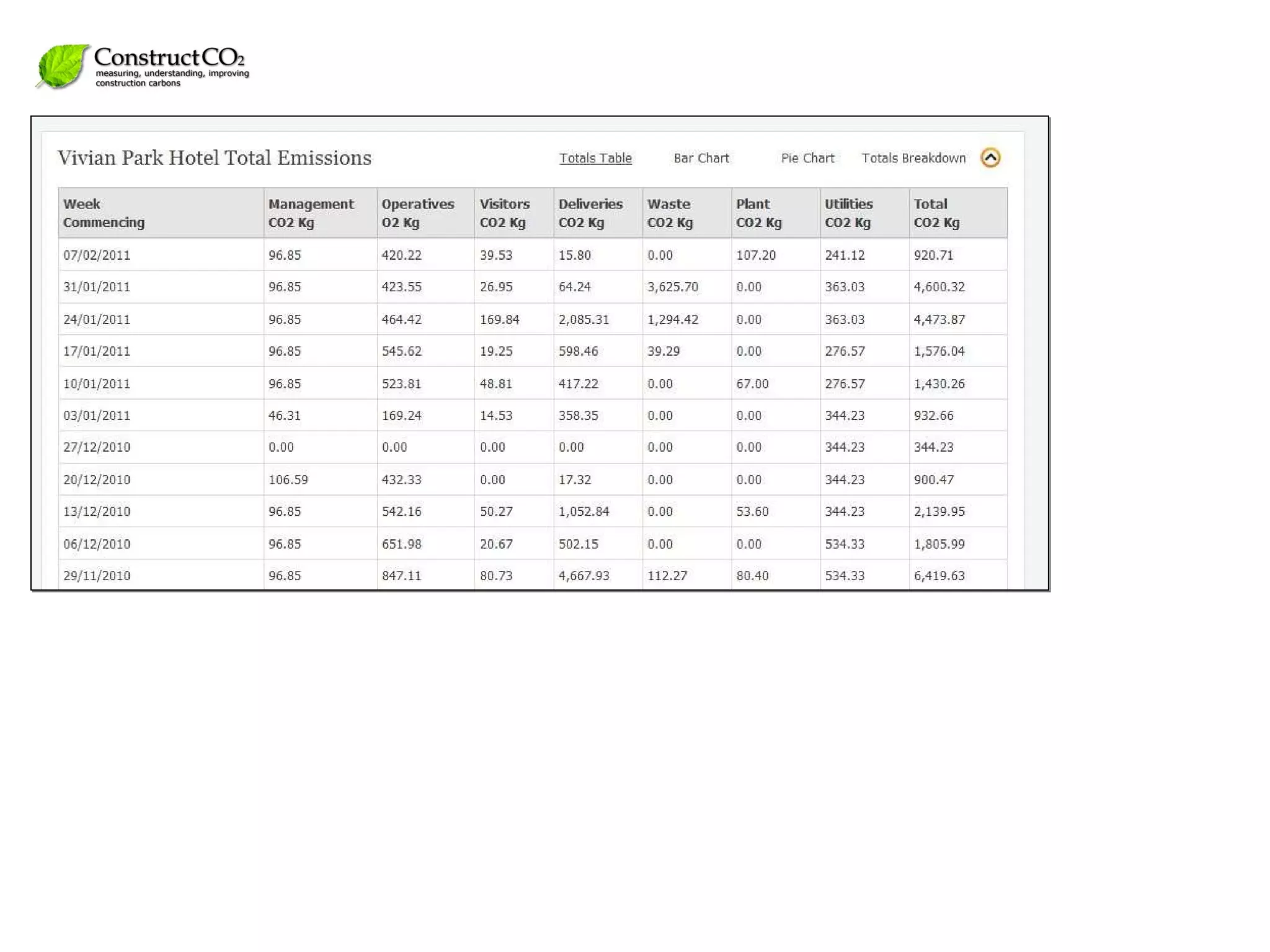Click the ConstructCO2 leaf logo
Viewport: 1270px width, 952px height.
tap(62, 66)
